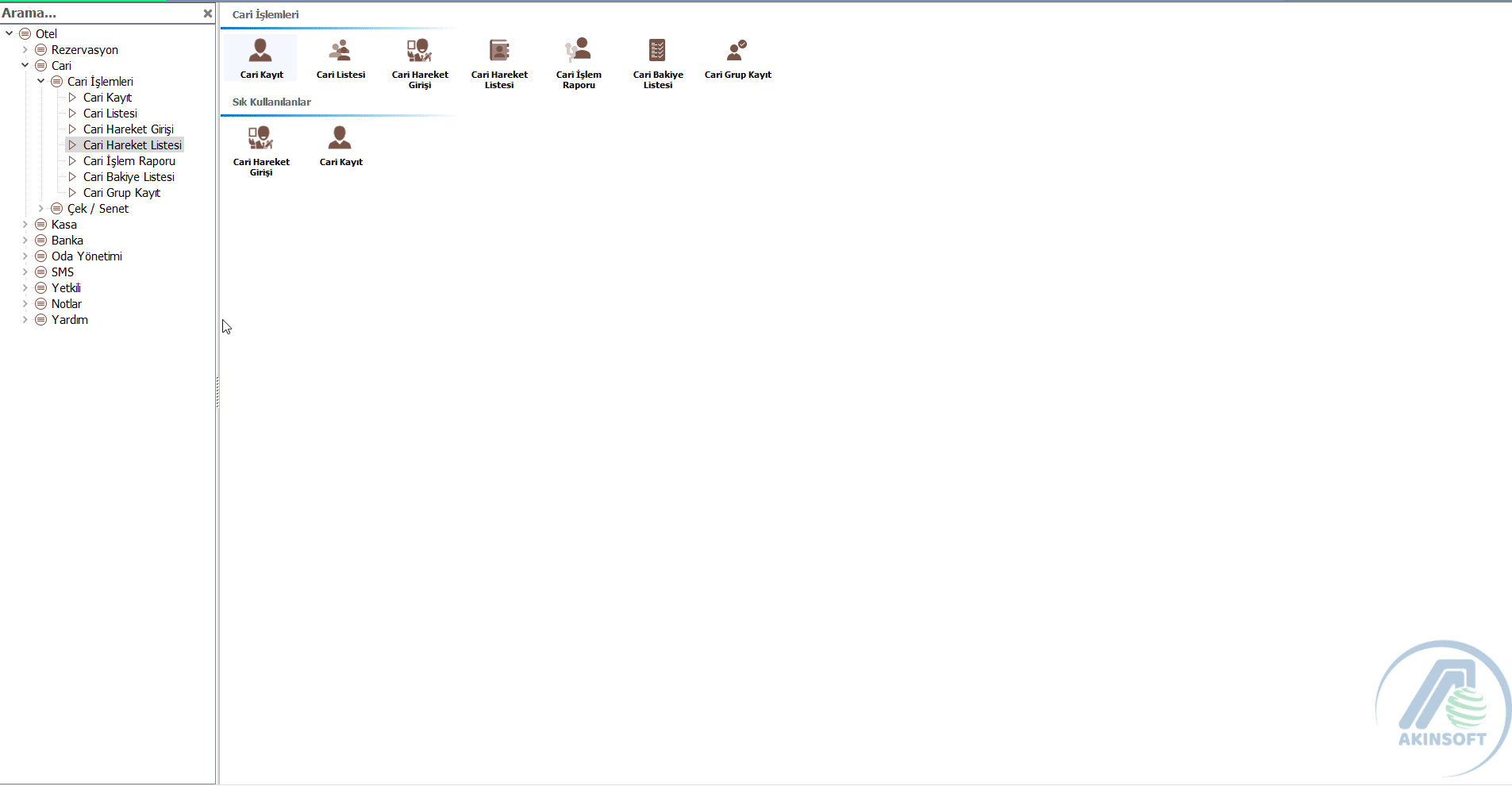The image size is (1512, 786).
Task: Open the Cari Bakiye Listesi icon
Action: click(658, 63)
